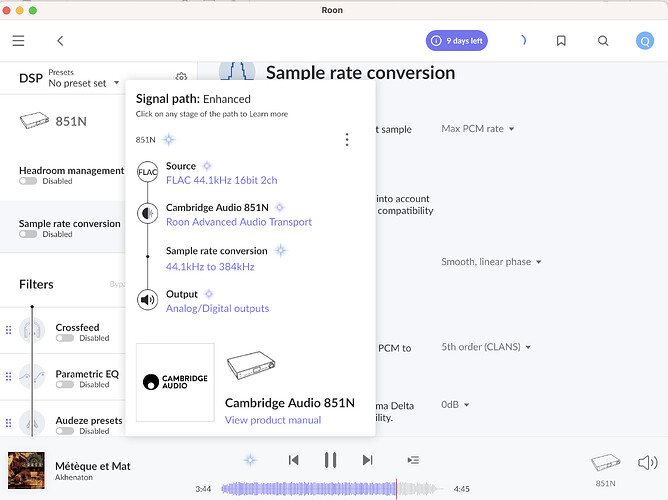Open search with the magnifier icon

pos(603,41)
